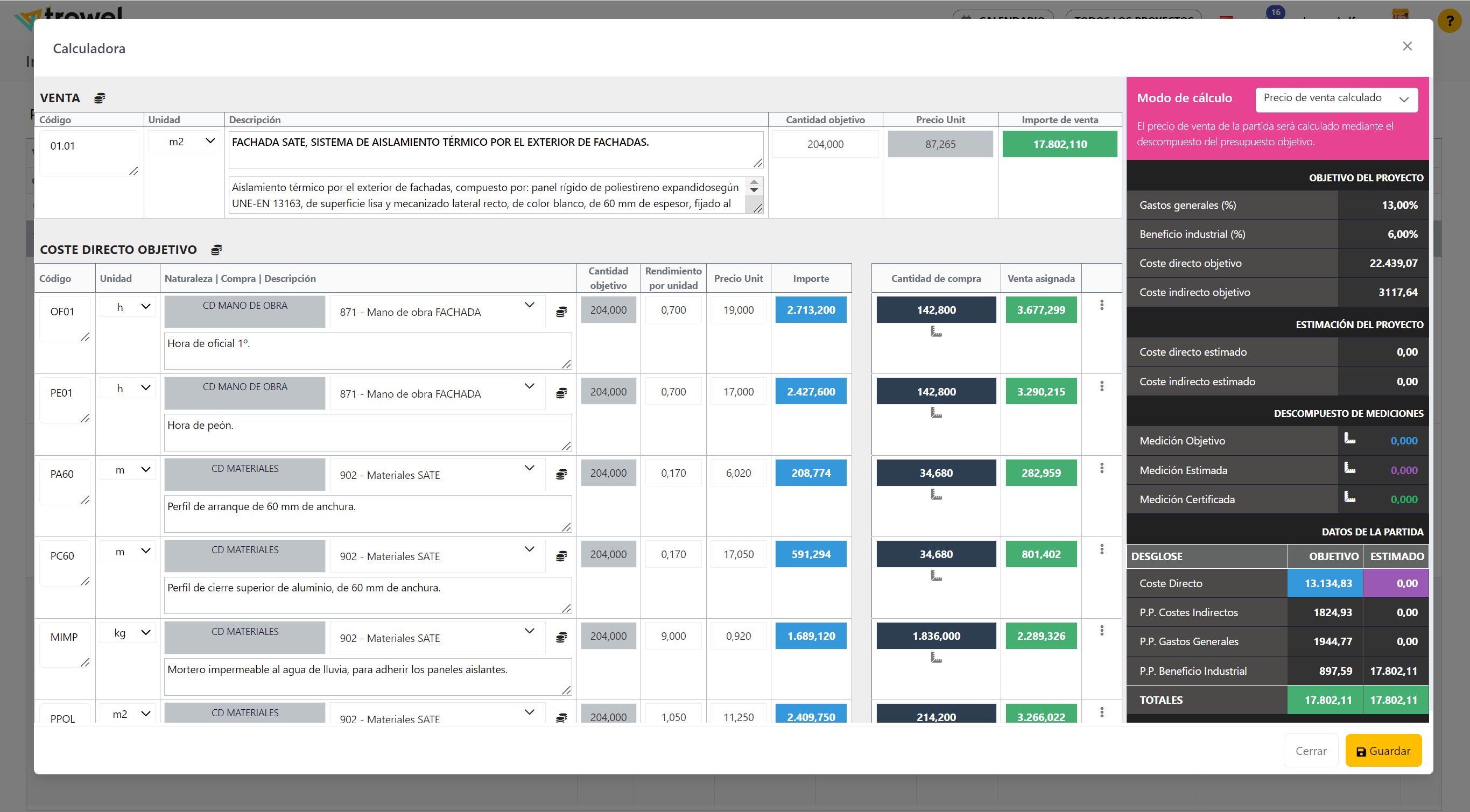Expand 902 - Materiales SATE dropdown for PA60

tap(437, 475)
